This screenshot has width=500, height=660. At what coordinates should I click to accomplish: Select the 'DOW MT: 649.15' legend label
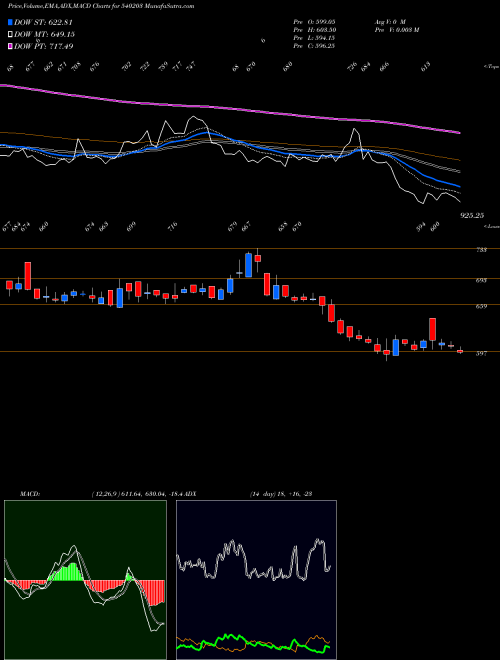click(x=44, y=34)
